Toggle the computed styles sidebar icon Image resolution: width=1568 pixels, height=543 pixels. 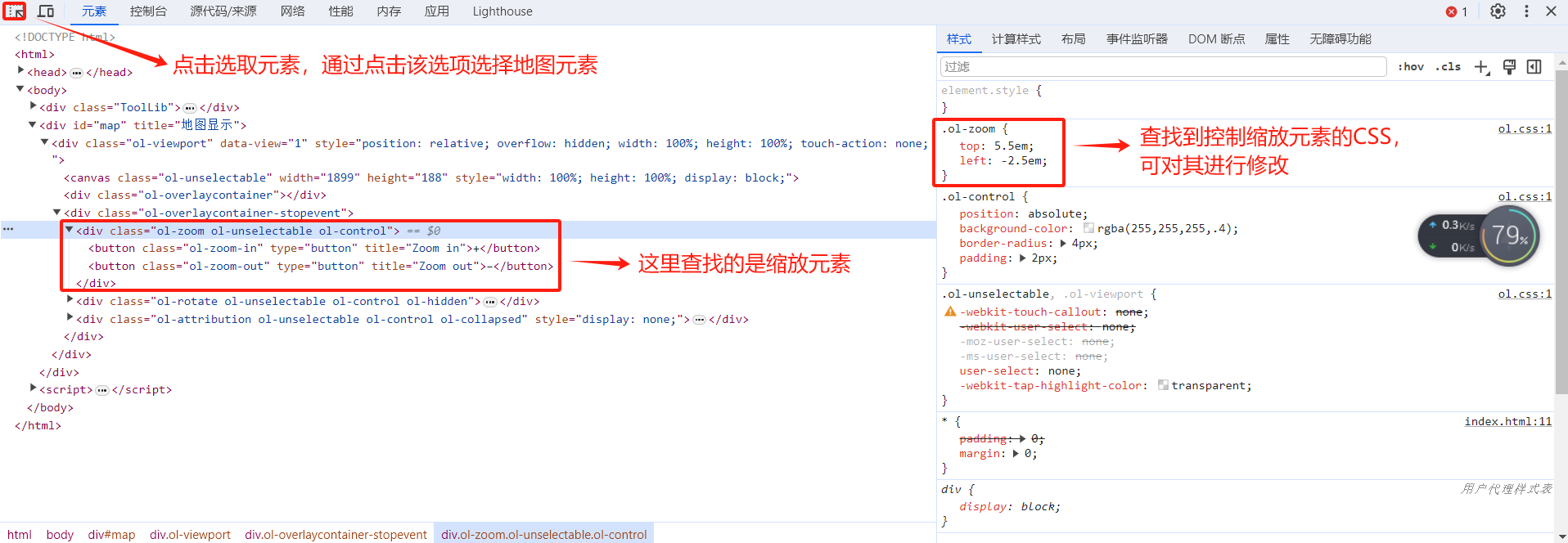[1534, 67]
